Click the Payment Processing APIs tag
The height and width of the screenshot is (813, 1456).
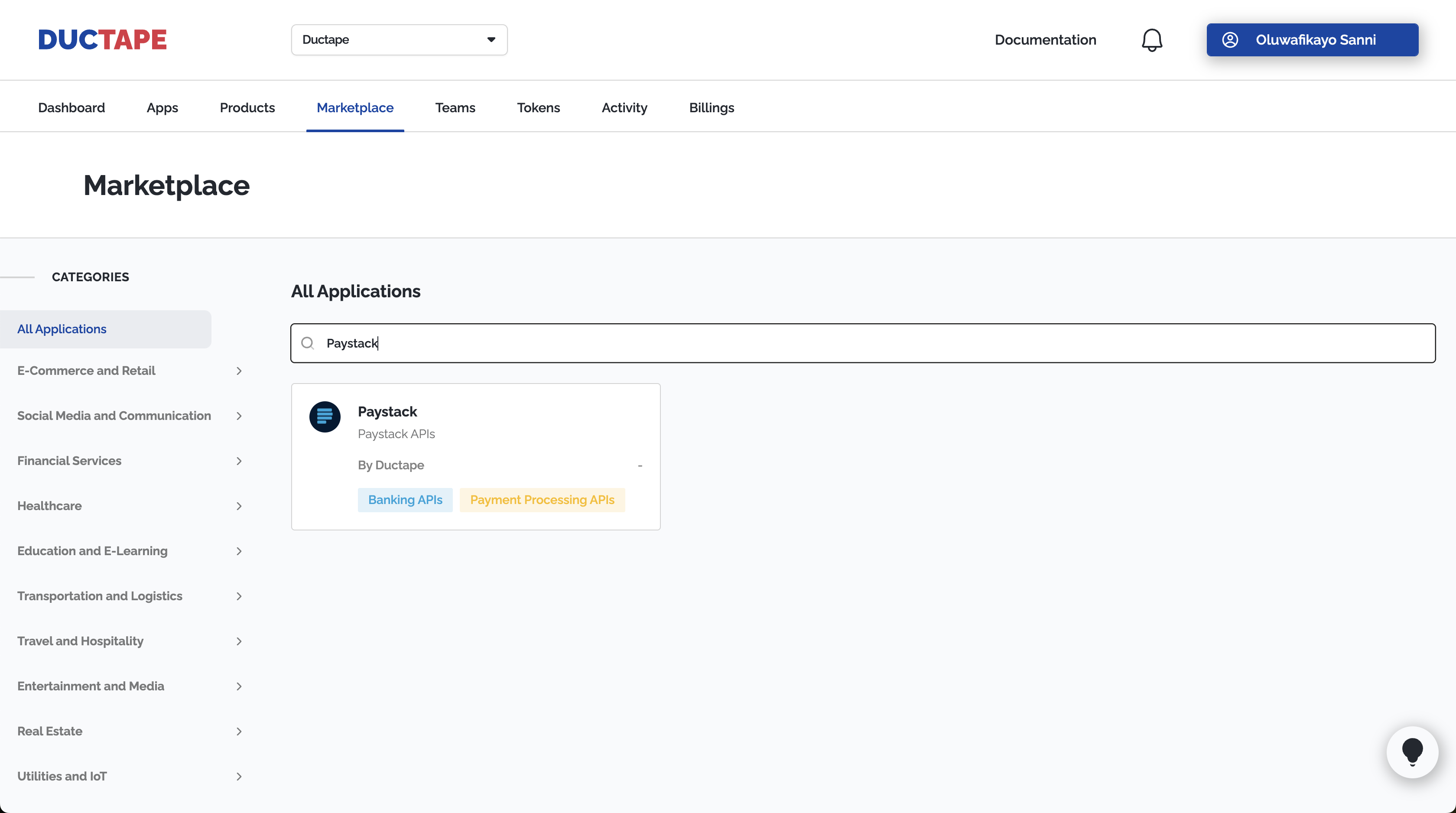[x=542, y=501]
